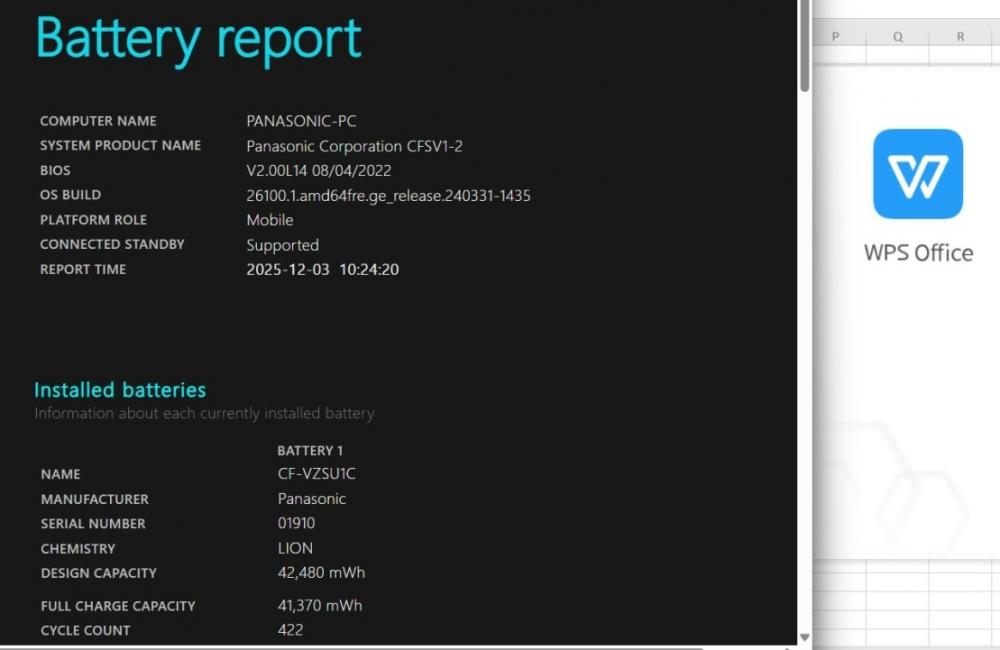This screenshot has height=650, width=1000.
Task: Click the Battery report title
Action: tap(198, 40)
